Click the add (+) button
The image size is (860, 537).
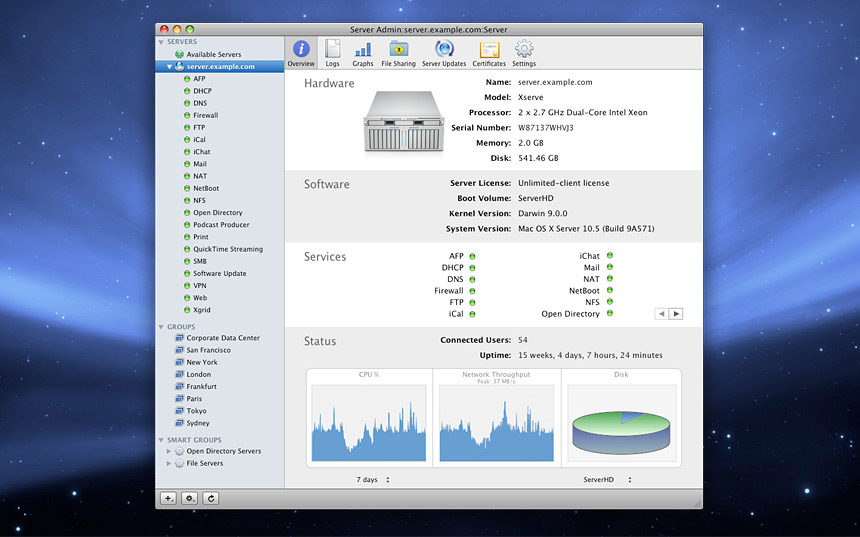coord(168,498)
